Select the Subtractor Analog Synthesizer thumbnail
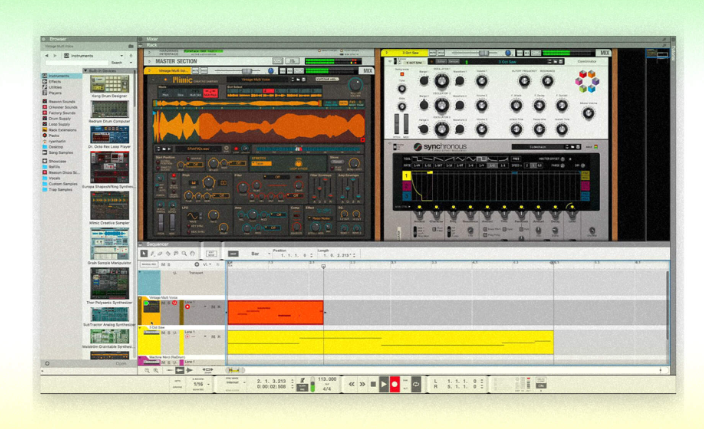Image resolution: width=704 pixels, height=429 pixels. click(110, 314)
